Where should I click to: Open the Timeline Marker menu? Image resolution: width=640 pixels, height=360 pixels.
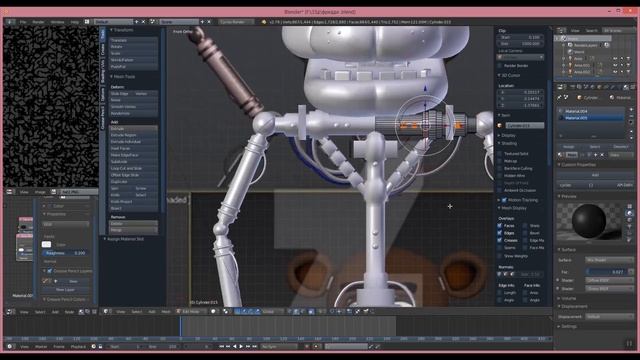[x=41, y=347]
